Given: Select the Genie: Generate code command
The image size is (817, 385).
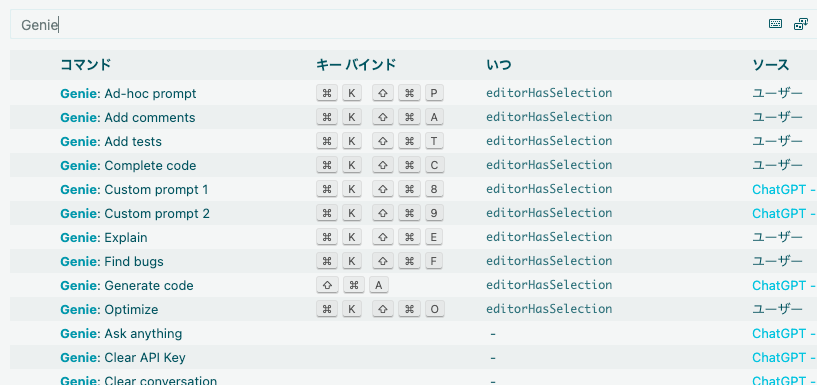Looking at the screenshot, I should [127, 285].
